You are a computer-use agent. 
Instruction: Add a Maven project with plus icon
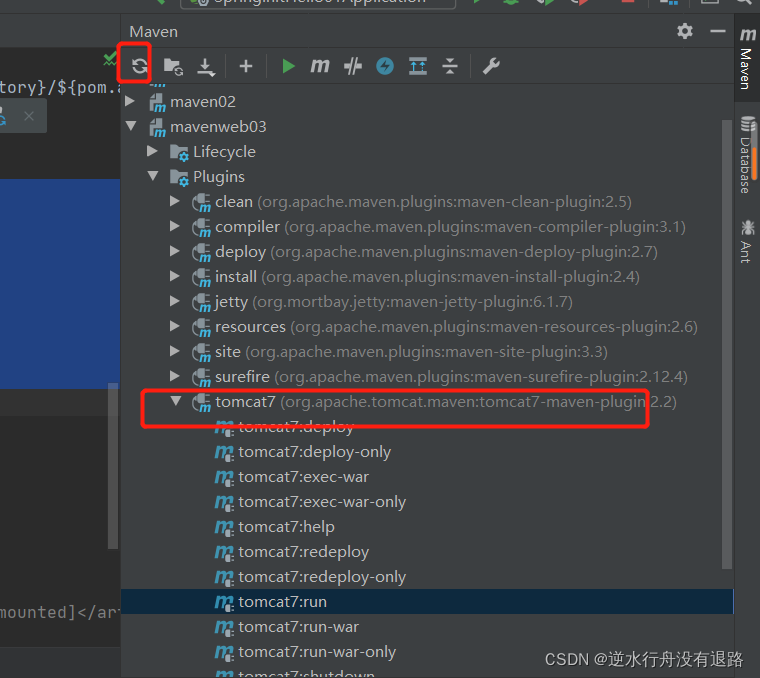[246, 66]
